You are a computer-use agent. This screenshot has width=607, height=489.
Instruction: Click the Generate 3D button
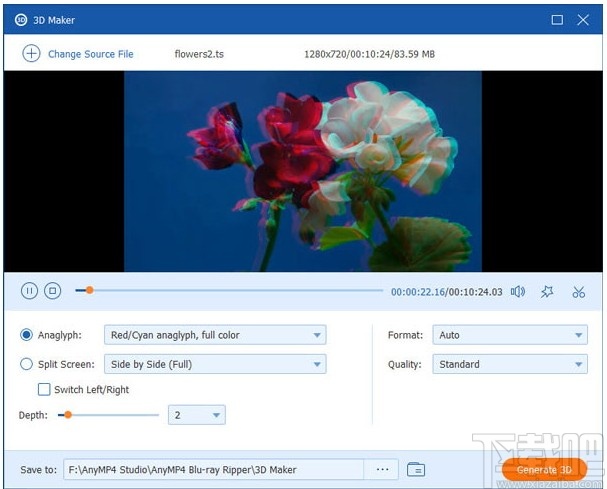click(544, 470)
